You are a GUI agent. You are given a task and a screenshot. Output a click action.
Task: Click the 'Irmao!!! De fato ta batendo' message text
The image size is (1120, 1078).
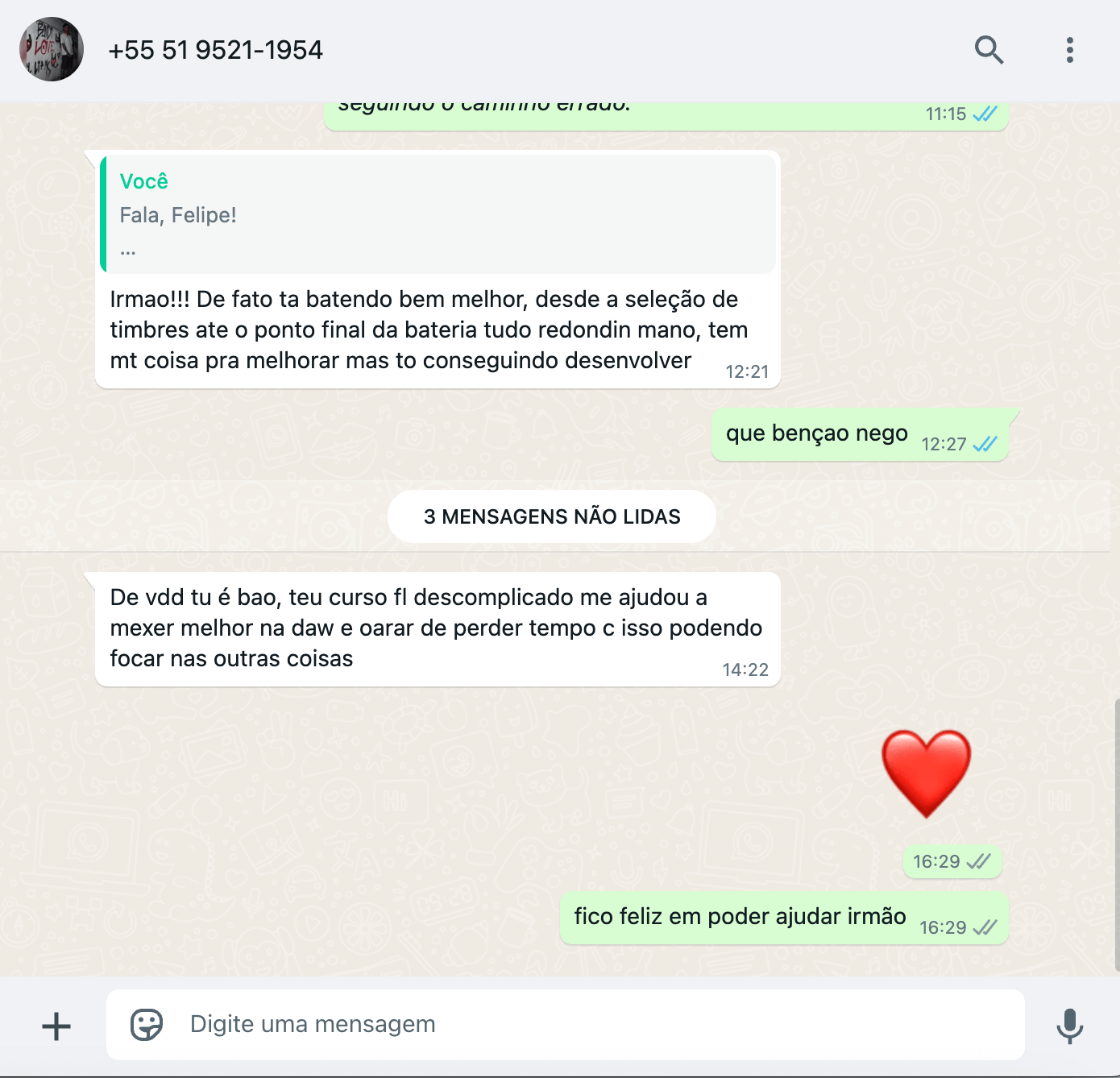tap(429, 330)
